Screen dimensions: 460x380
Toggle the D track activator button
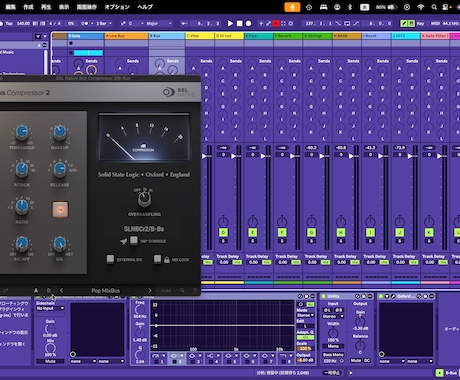(223, 232)
